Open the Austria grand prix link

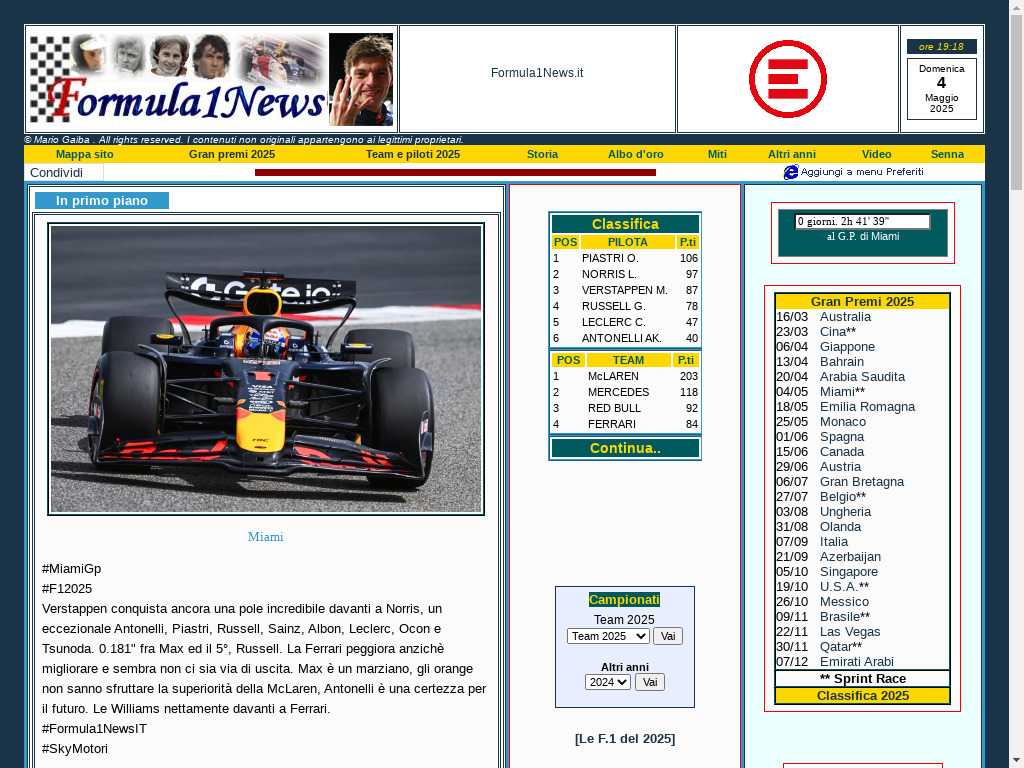click(840, 467)
